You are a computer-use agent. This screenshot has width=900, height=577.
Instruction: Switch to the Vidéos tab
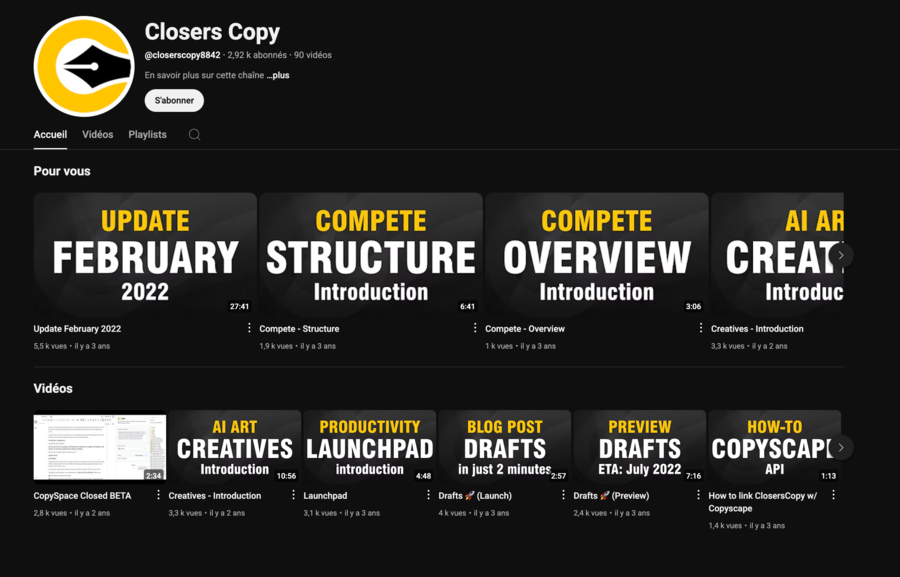(97, 133)
